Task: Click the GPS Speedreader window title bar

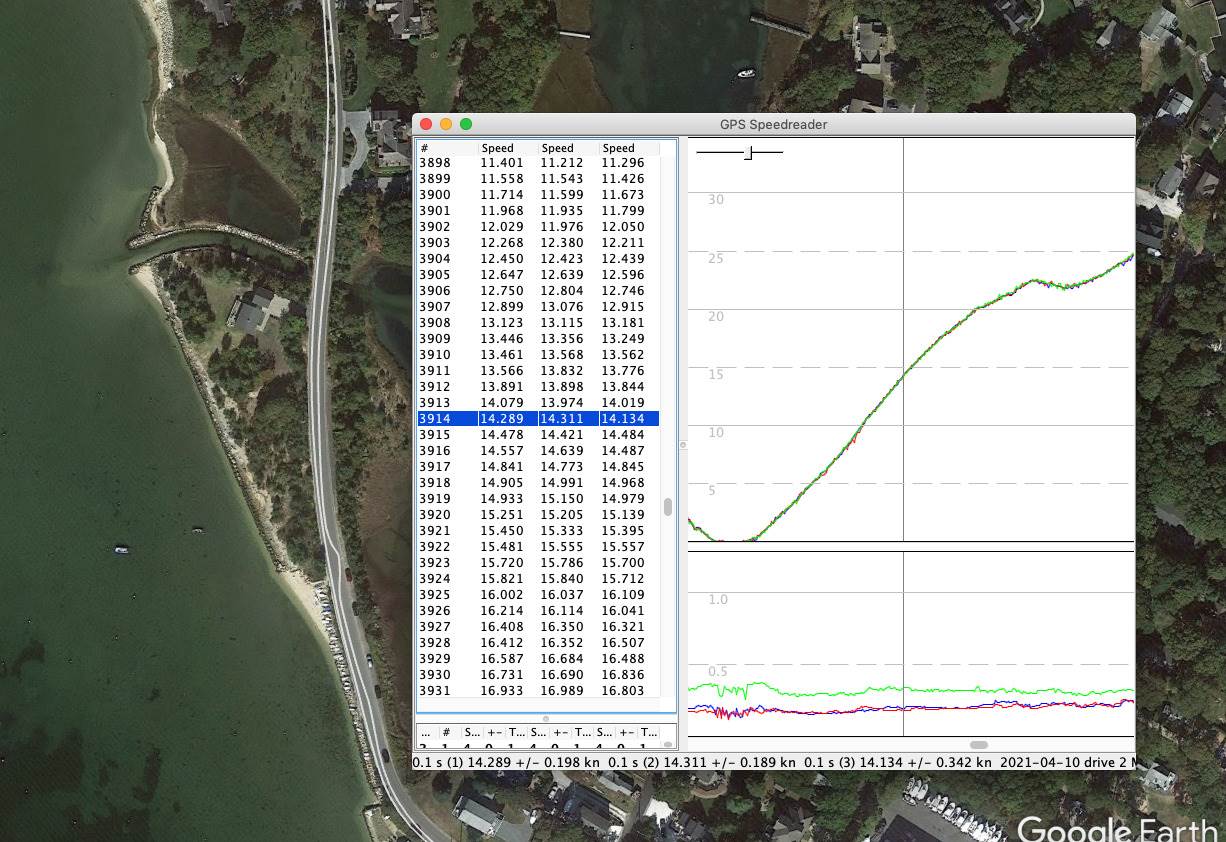Action: (x=773, y=124)
